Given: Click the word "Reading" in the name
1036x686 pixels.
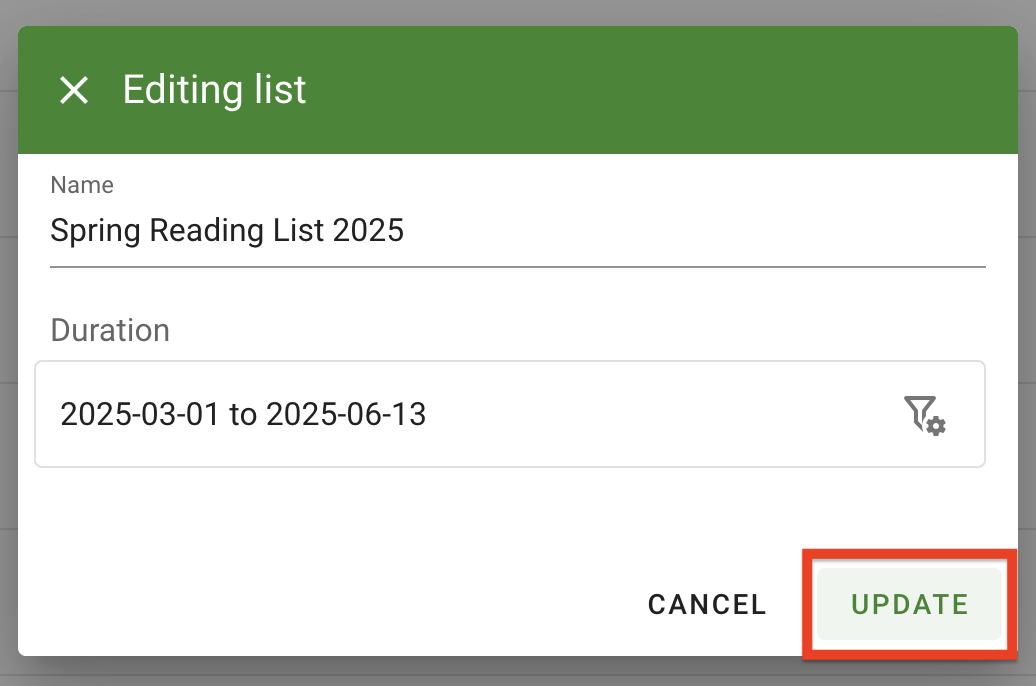Looking at the screenshot, I should (x=209, y=232).
